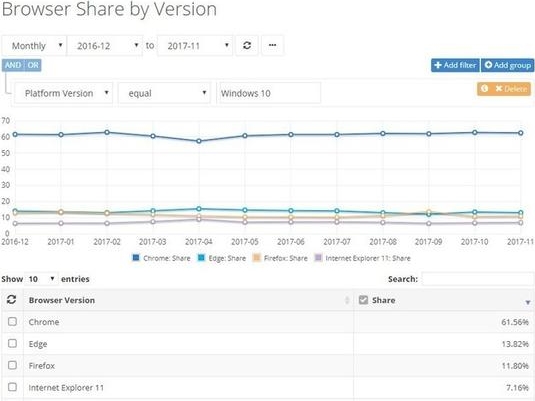Toggle the Edge: Share legend swatch

[201, 258]
